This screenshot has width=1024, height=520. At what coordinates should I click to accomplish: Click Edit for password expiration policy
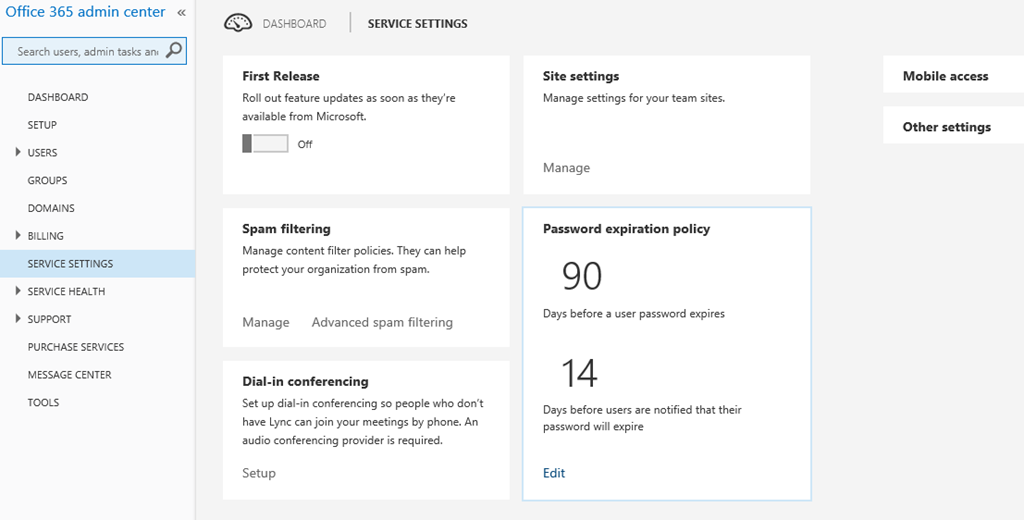pos(554,473)
